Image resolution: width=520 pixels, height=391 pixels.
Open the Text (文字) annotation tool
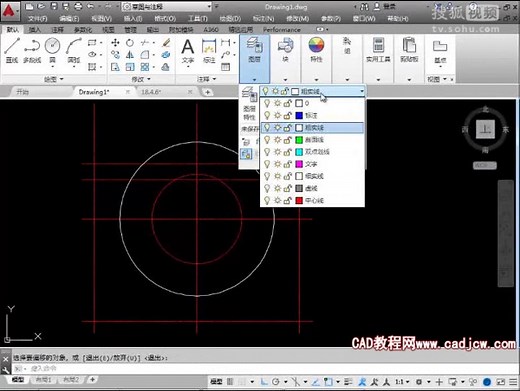(188, 51)
